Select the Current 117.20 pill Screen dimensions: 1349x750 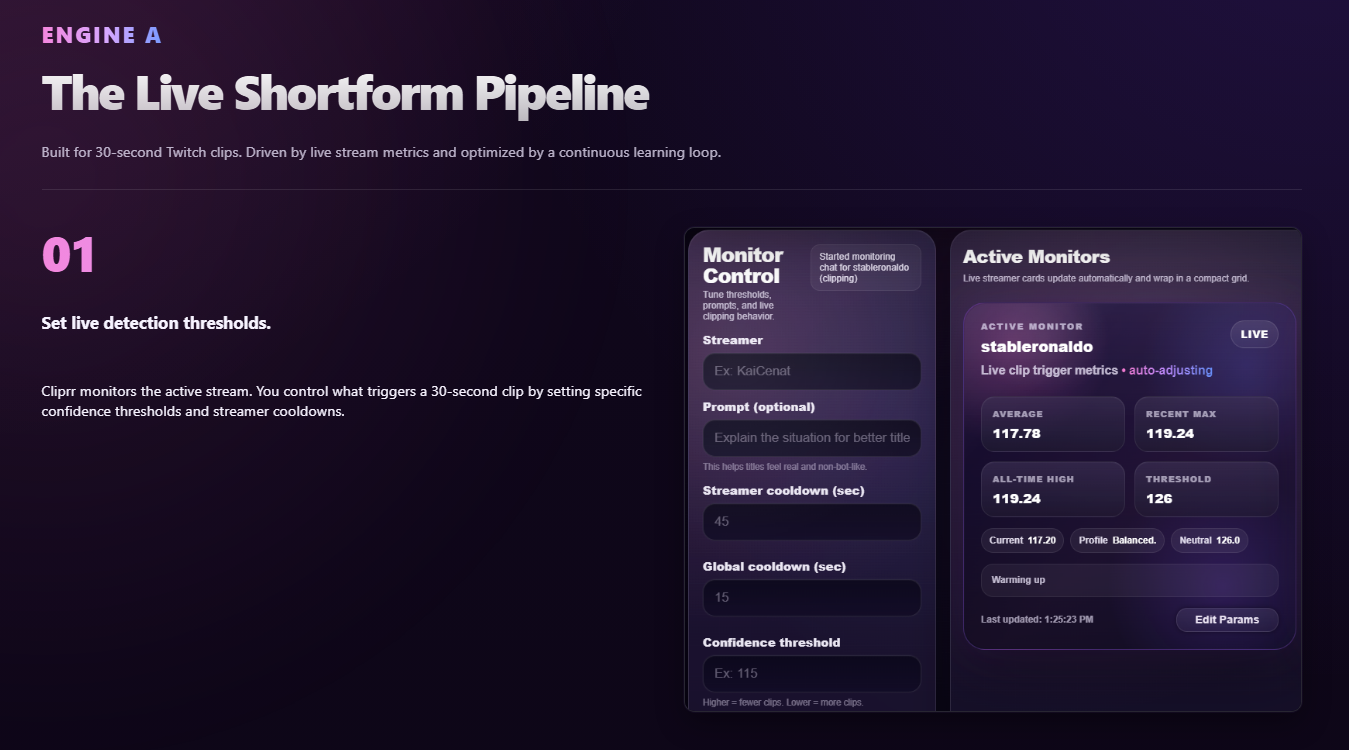(x=1022, y=540)
